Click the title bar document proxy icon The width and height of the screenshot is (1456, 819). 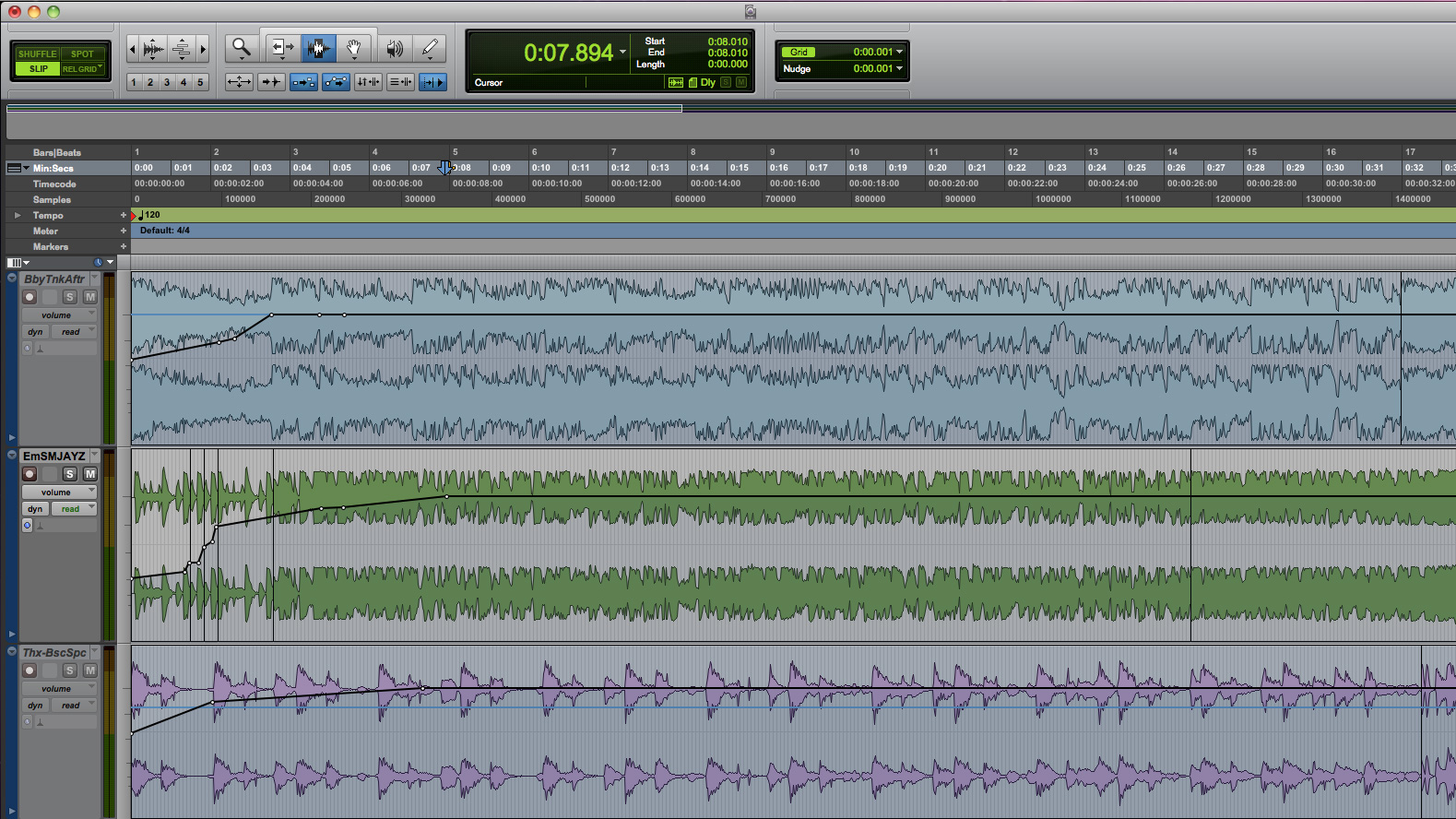point(751,11)
